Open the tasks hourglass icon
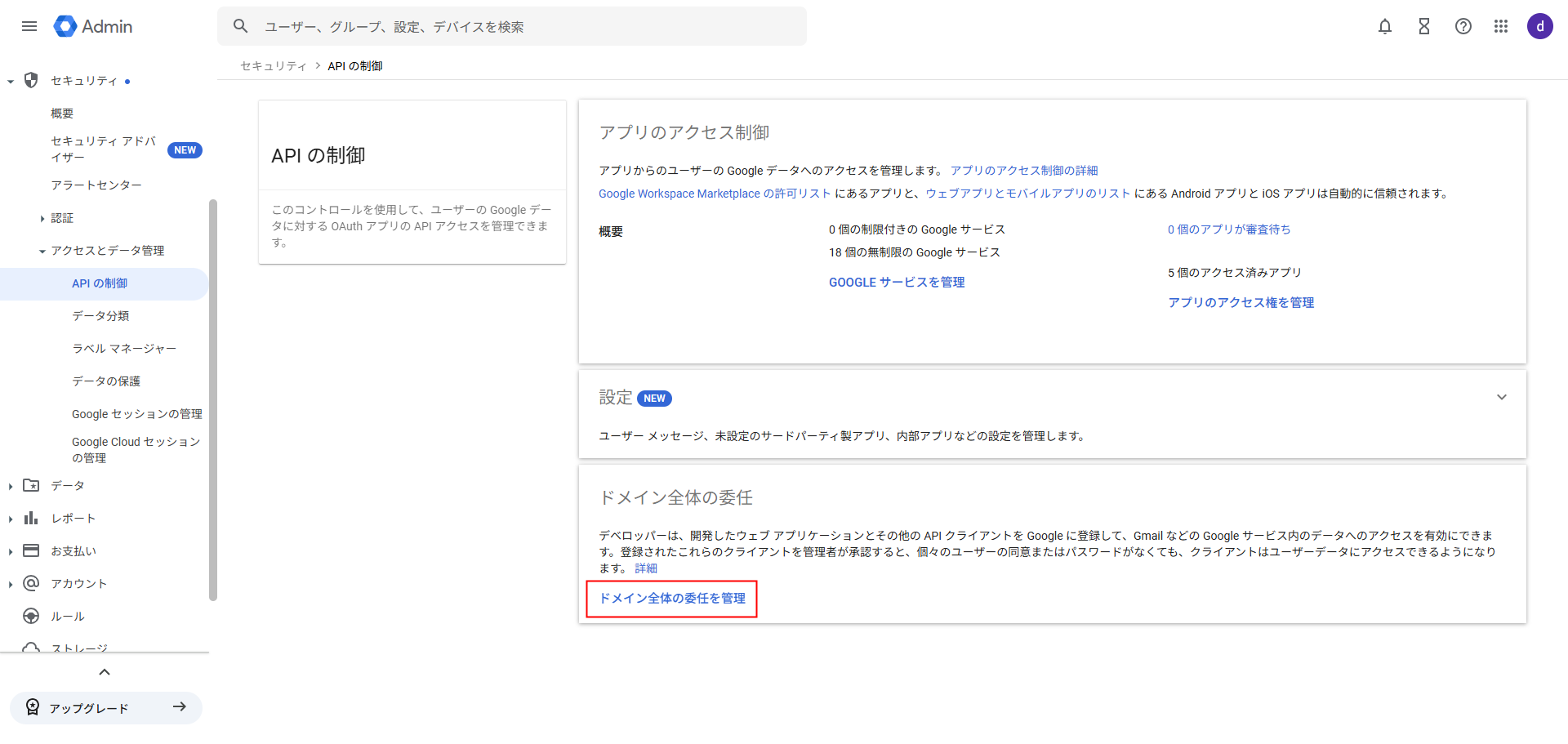Screen dimensions: 1568x744 (1423, 26)
